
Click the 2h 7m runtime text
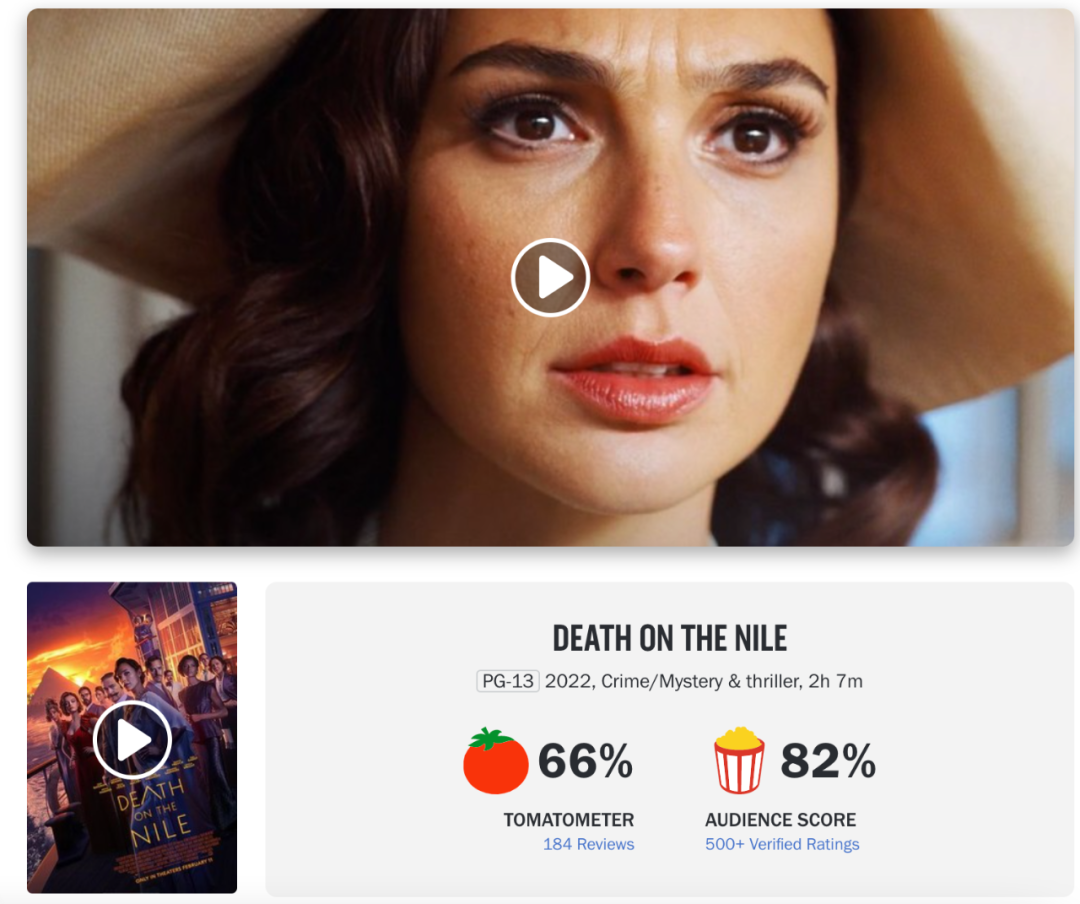pyautogui.click(x=835, y=681)
